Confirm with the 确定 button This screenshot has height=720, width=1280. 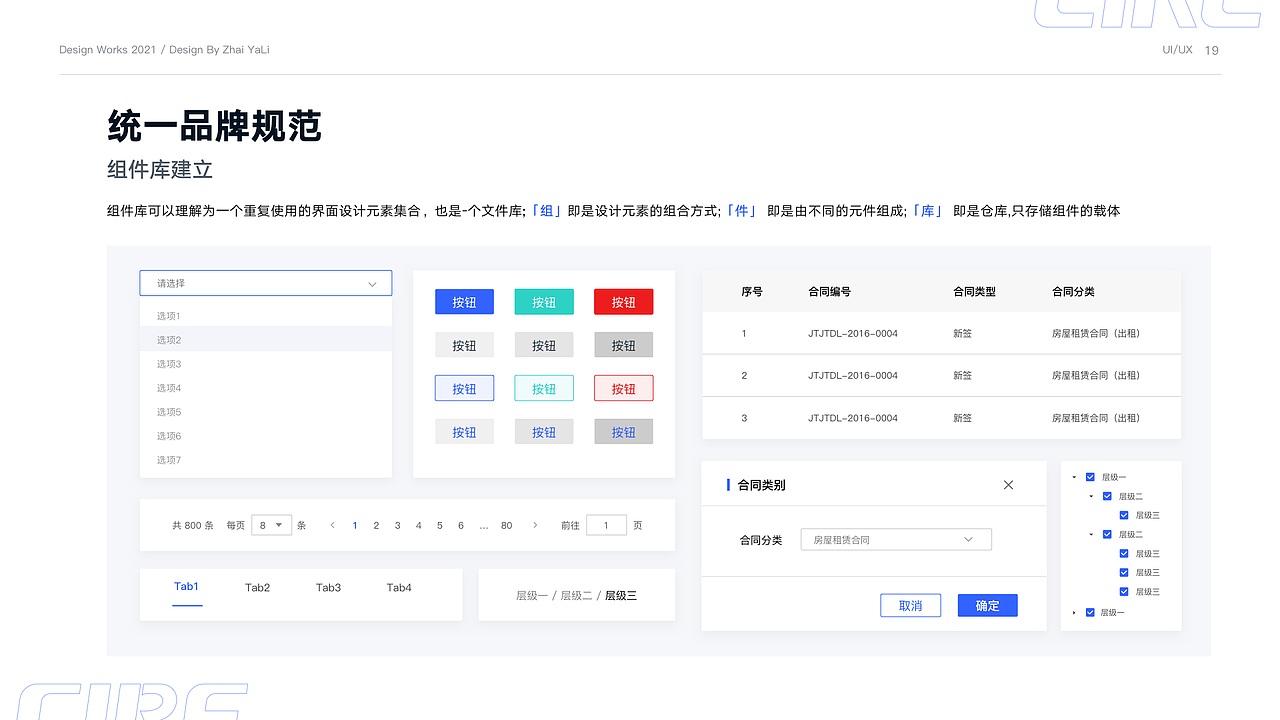point(988,605)
